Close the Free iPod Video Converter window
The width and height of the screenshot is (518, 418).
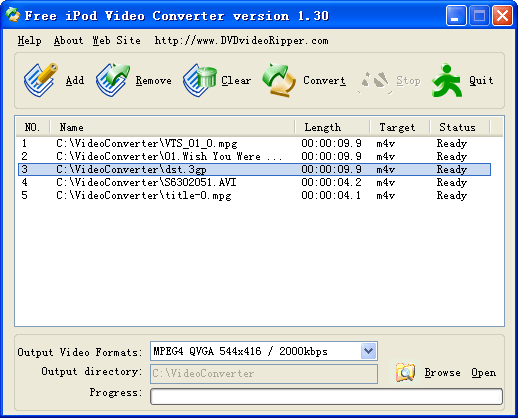point(502,16)
